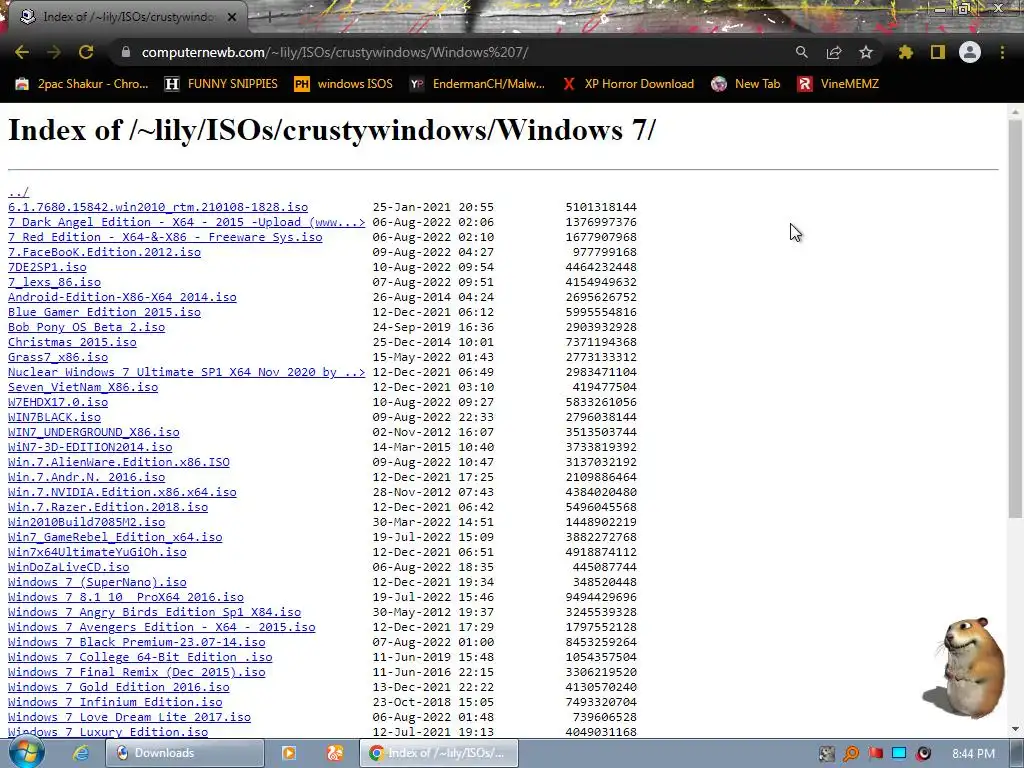Download Win.7.Razer.Edition.2018.iso
The image size is (1024, 768).
point(108,507)
